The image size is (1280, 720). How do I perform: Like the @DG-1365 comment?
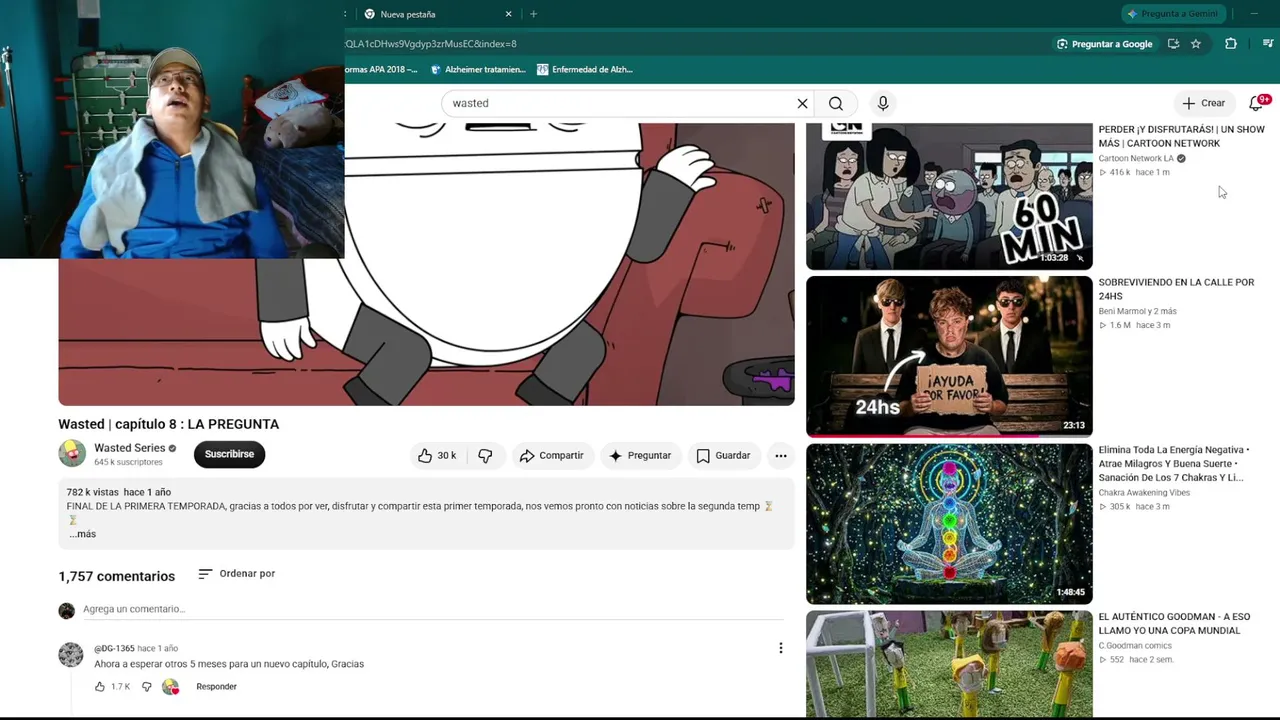pos(100,687)
